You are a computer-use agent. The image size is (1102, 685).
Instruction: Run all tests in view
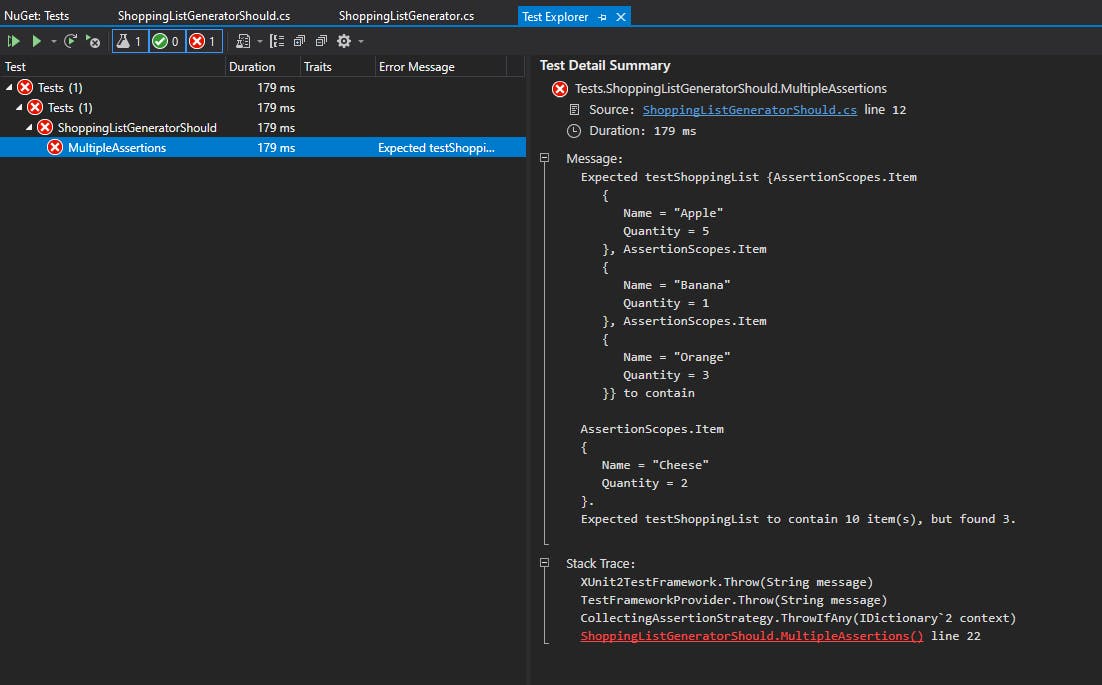[13, 41]
